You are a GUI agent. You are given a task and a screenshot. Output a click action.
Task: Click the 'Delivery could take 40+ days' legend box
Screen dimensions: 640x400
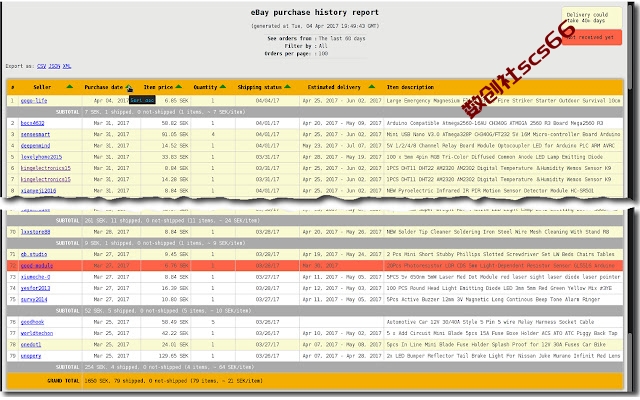tap(591, 18)
